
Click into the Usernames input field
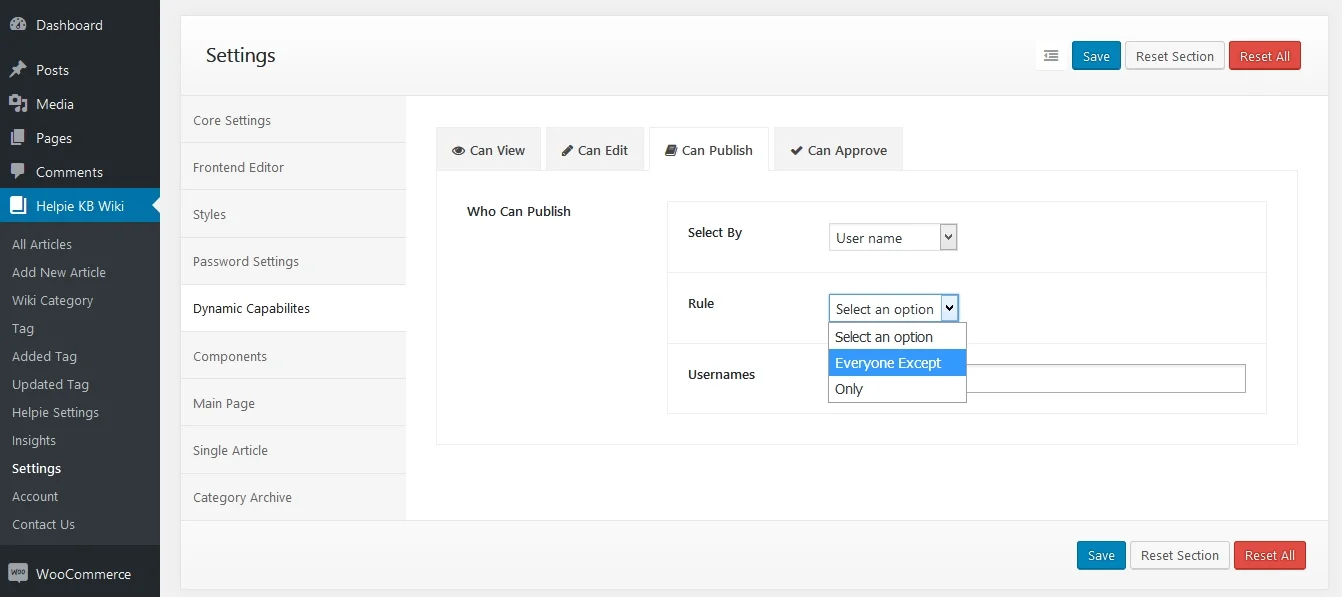[x=1037, y=378]
